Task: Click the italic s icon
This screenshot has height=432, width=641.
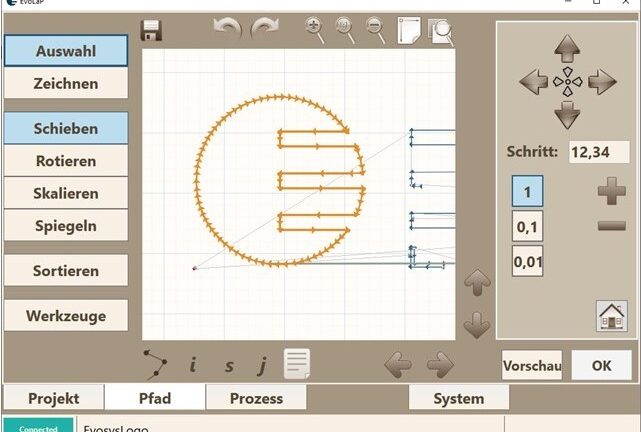Action: (229, 366)
